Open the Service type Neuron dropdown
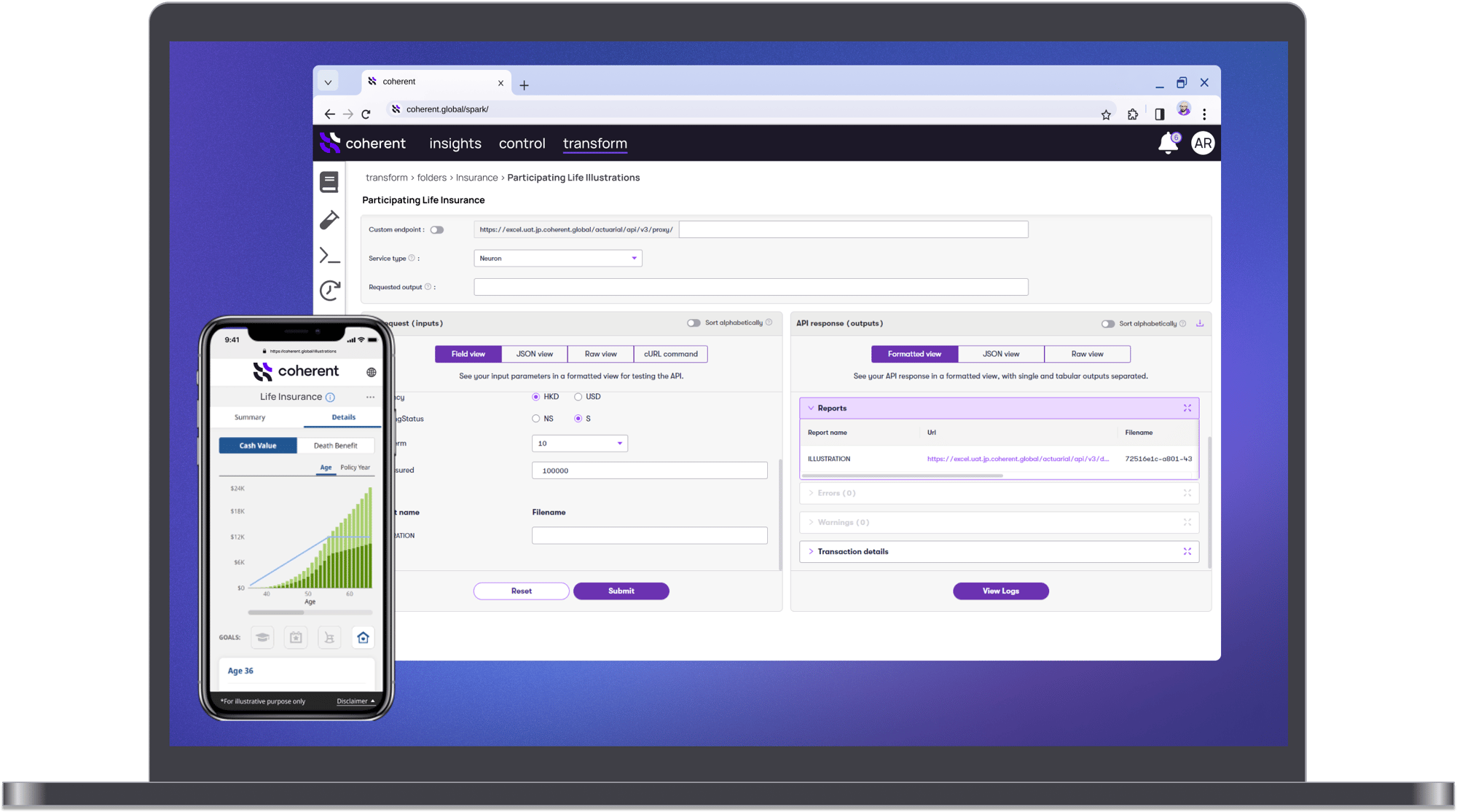The image size is (1457, 812). pyautogui.click(x=557, y=259)
